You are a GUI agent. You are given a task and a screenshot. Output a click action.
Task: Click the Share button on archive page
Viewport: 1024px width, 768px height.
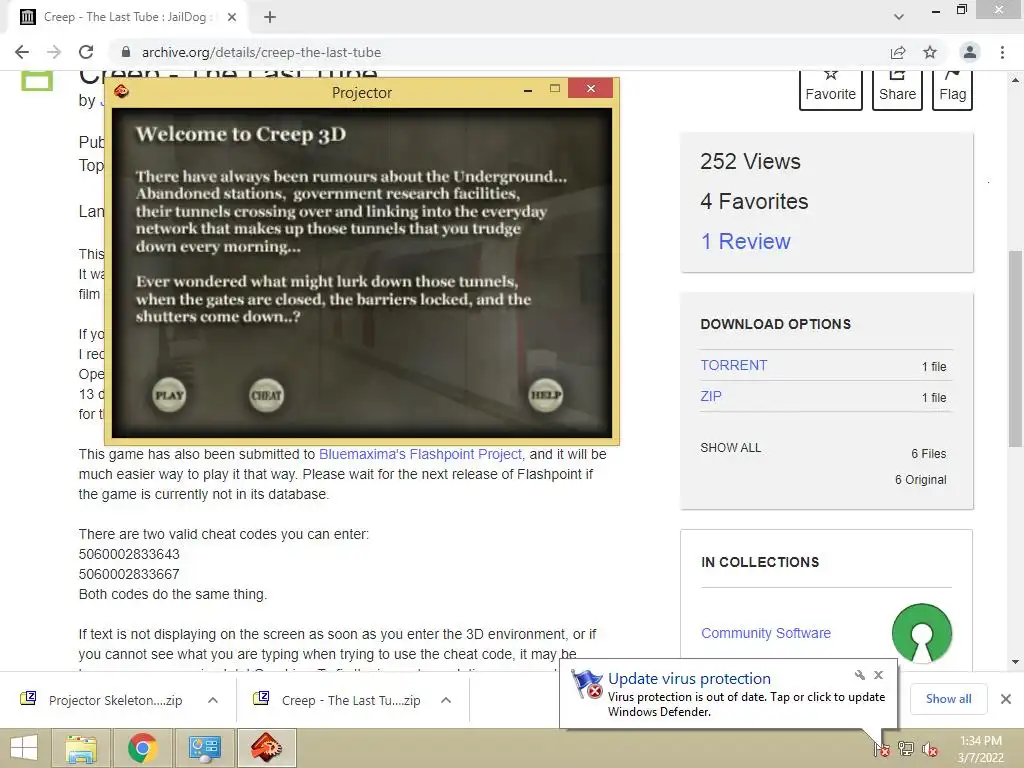[897, 90]
